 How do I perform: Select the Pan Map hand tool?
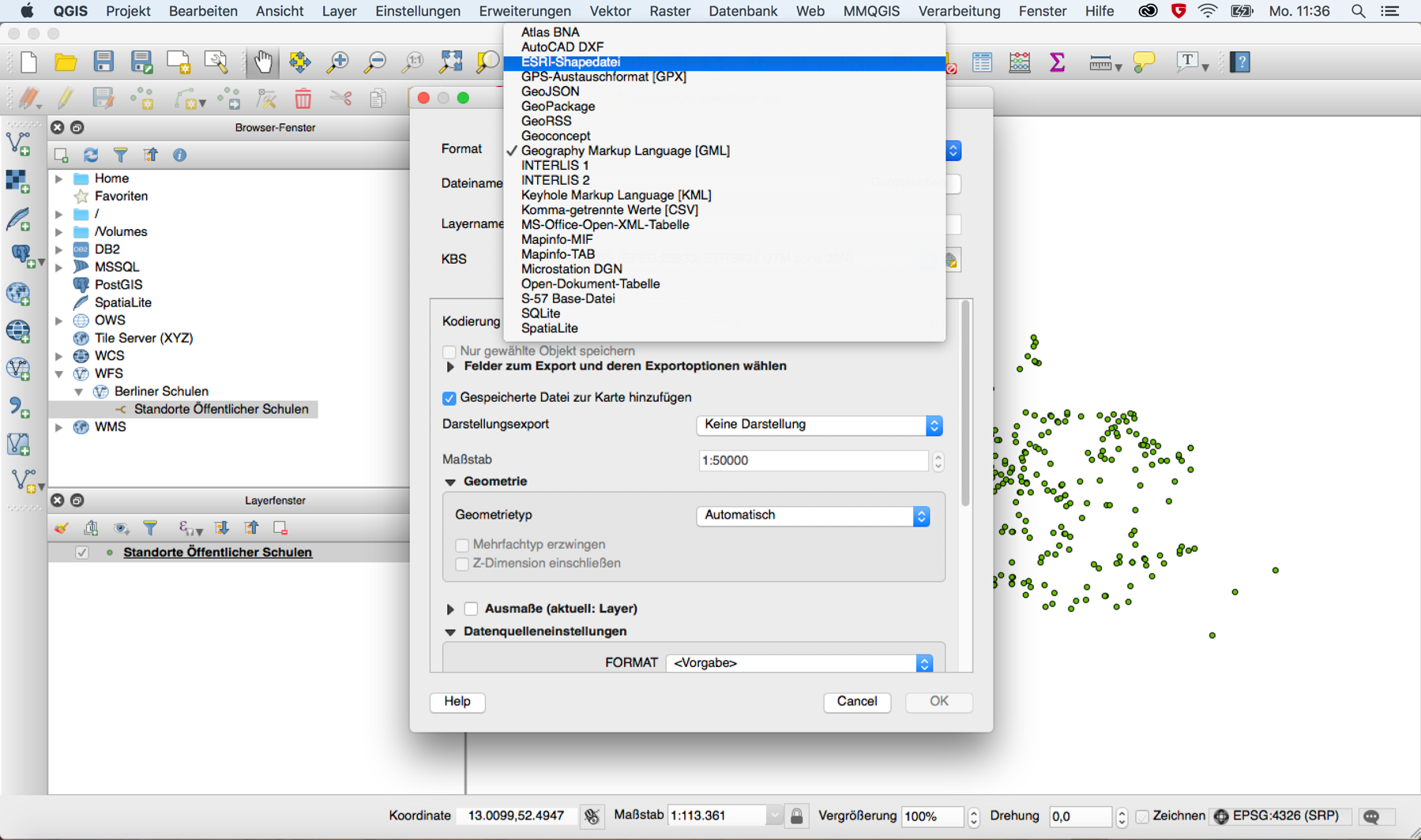tap(262, 62)
